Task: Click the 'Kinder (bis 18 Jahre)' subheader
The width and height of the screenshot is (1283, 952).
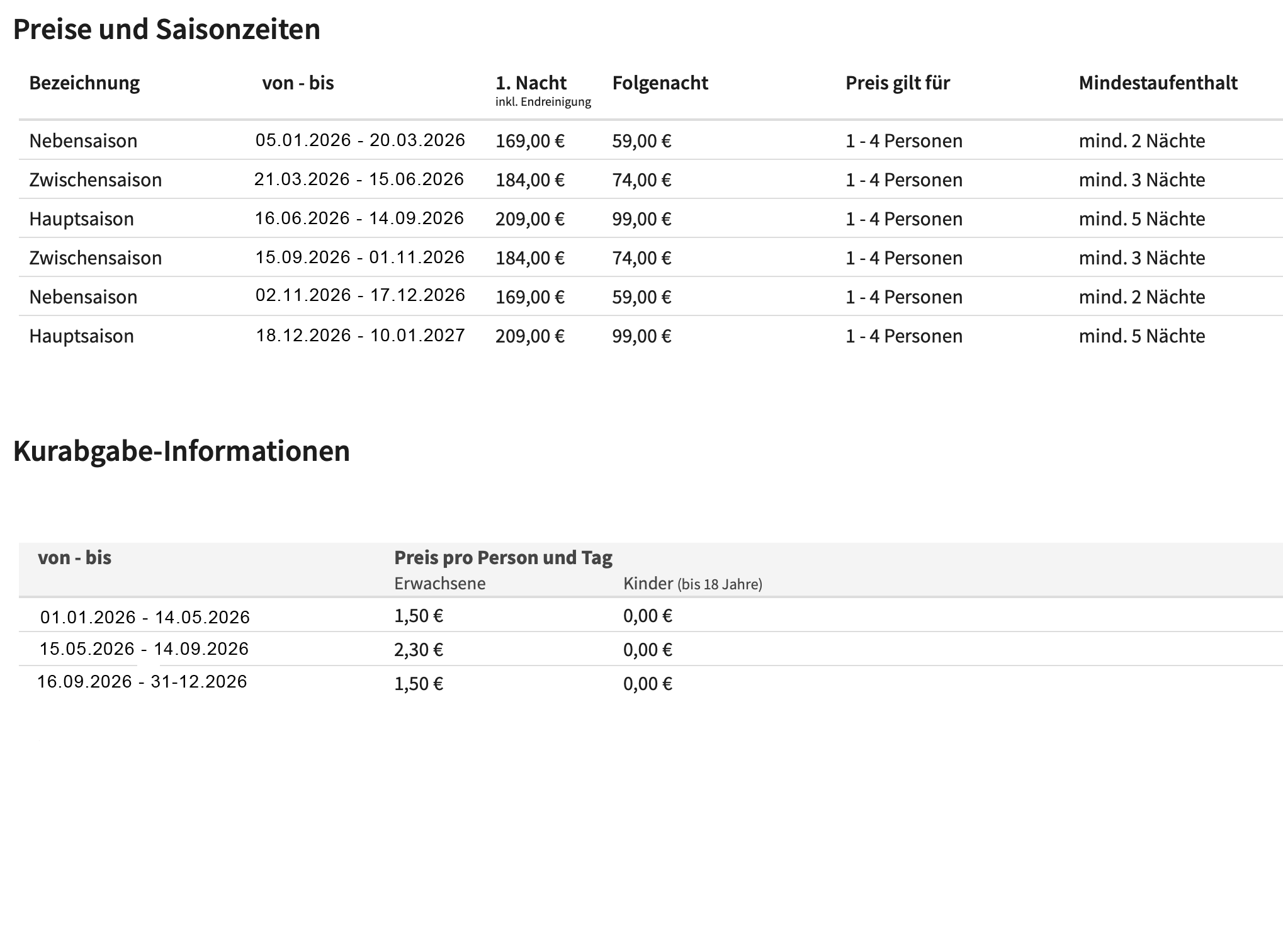Action: pyautogui.click(x=692, y=584)
